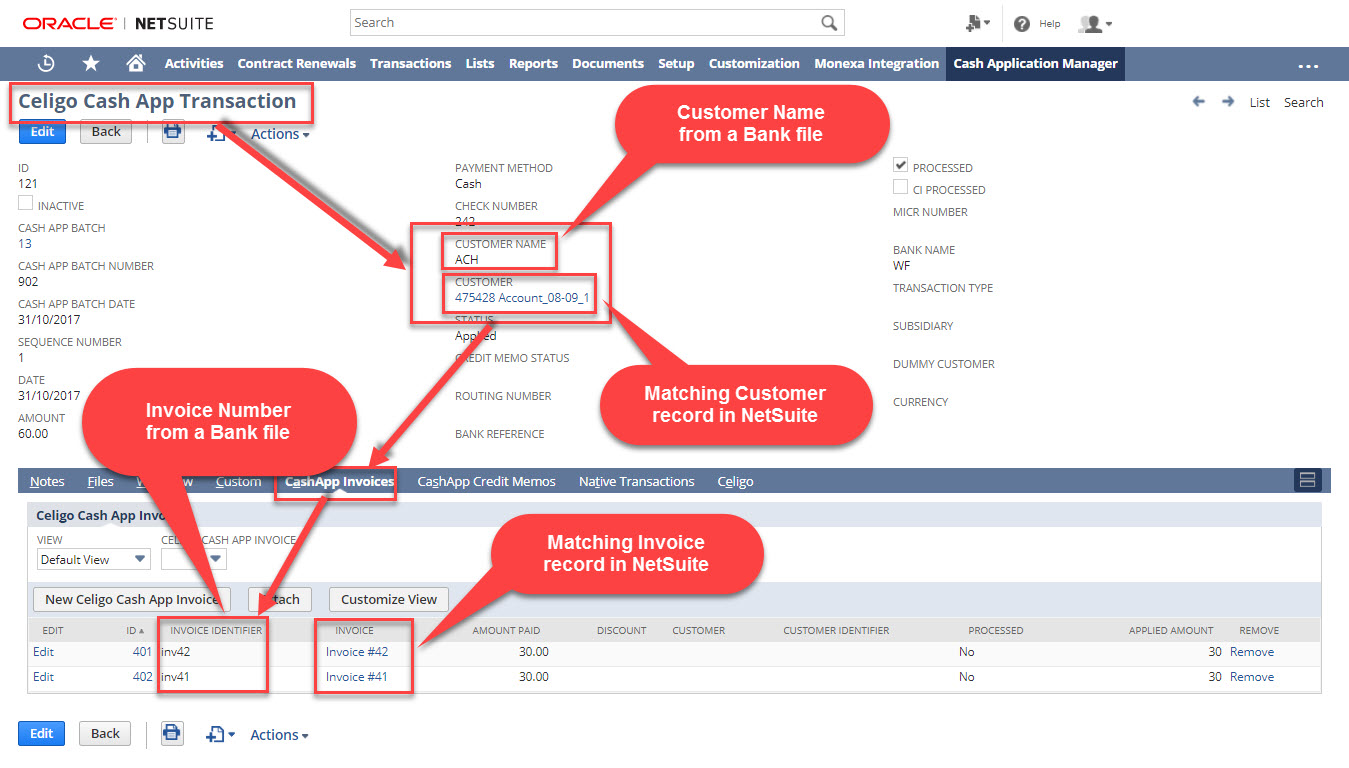The image size is (1349, 768).
Task: Edit the row with ID 401
Action: point(43,651)
